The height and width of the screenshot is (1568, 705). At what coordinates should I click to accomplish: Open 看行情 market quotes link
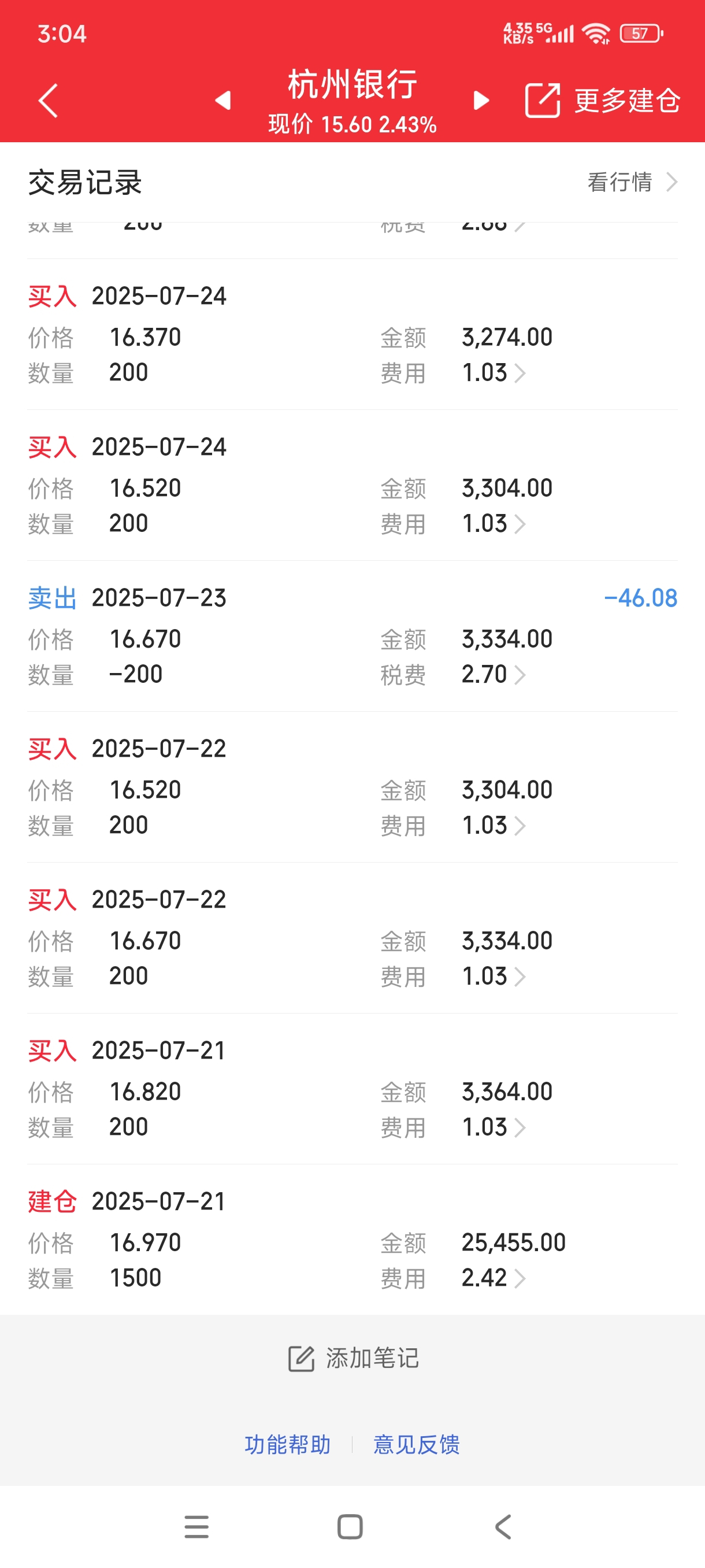click(x=633, y=182)
